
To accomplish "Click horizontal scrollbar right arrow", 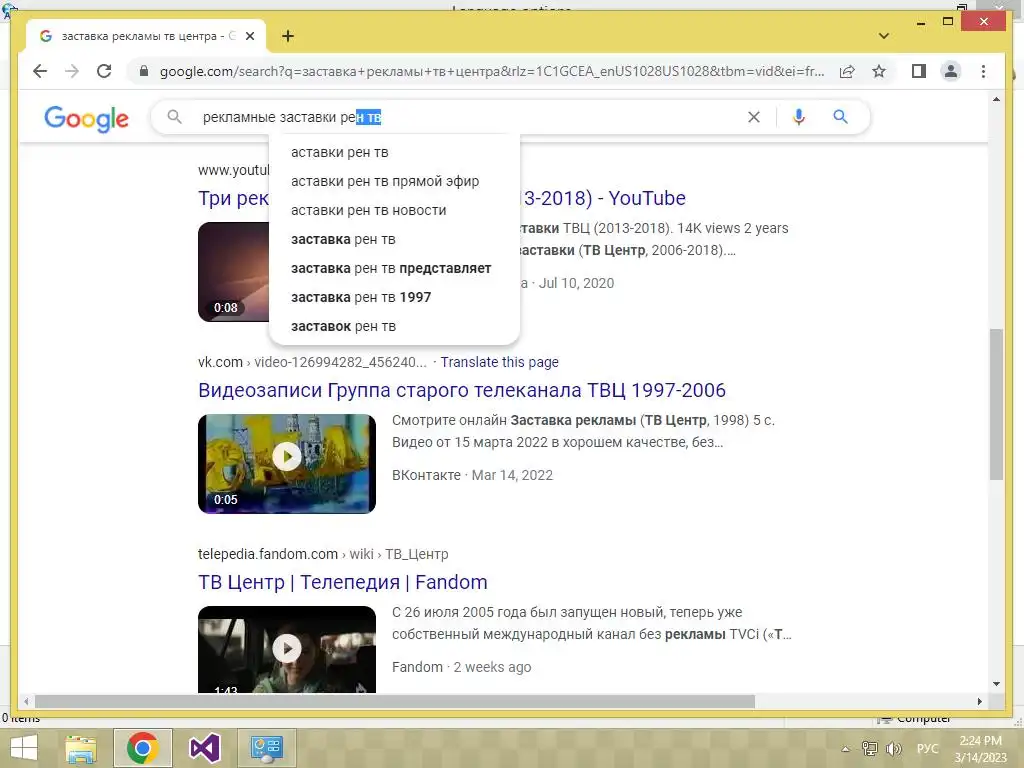I will 980,701.
